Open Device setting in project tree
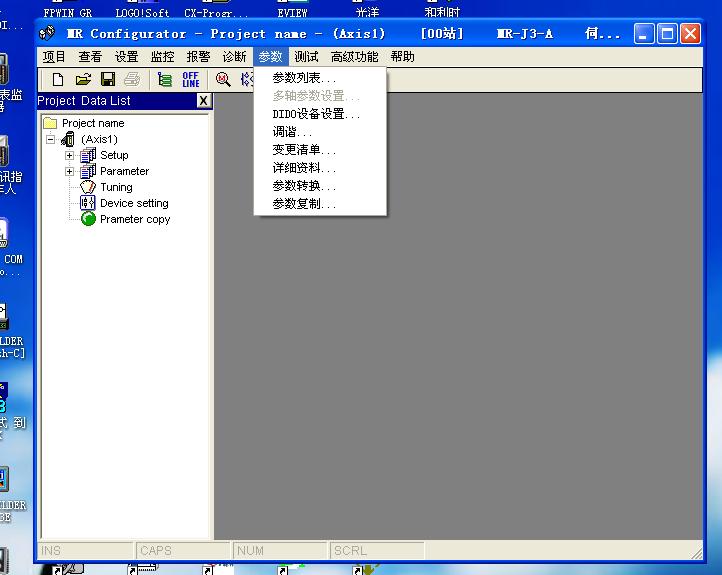The width and height of the screenshot is (722, 575). [x=133, y=203]
